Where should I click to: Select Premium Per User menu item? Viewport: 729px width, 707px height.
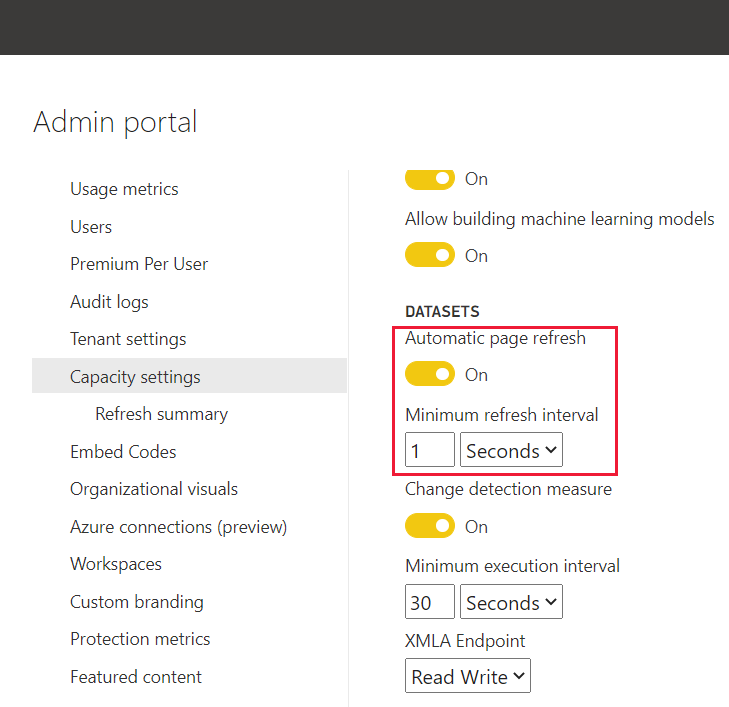pos(139,264)
